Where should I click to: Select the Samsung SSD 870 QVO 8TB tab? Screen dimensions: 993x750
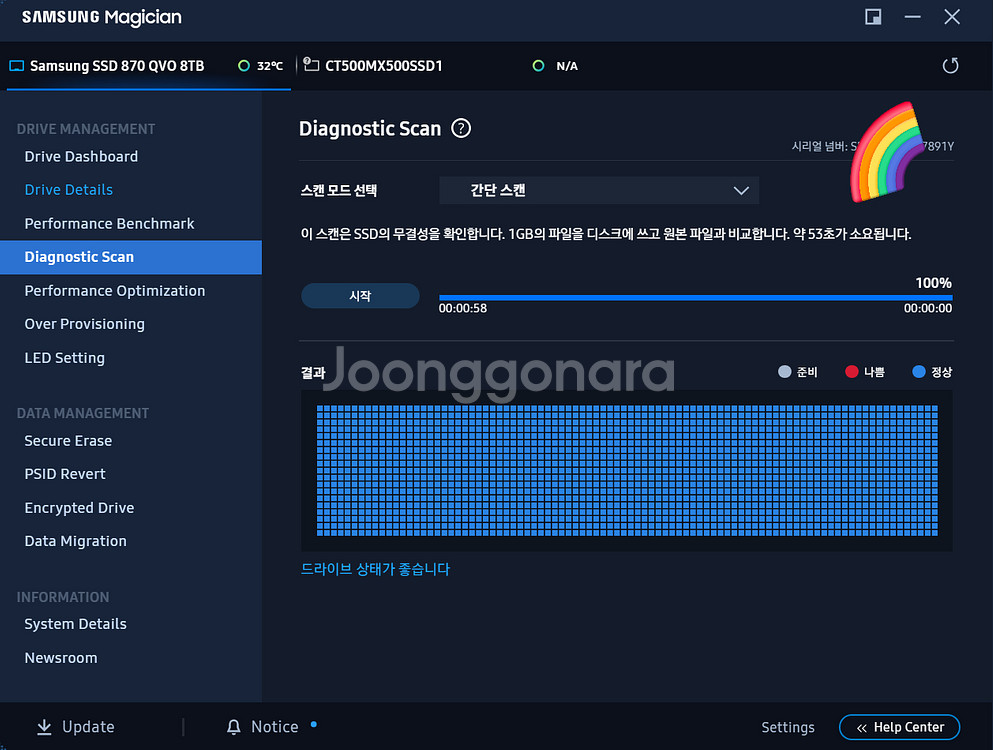[149, 66]
